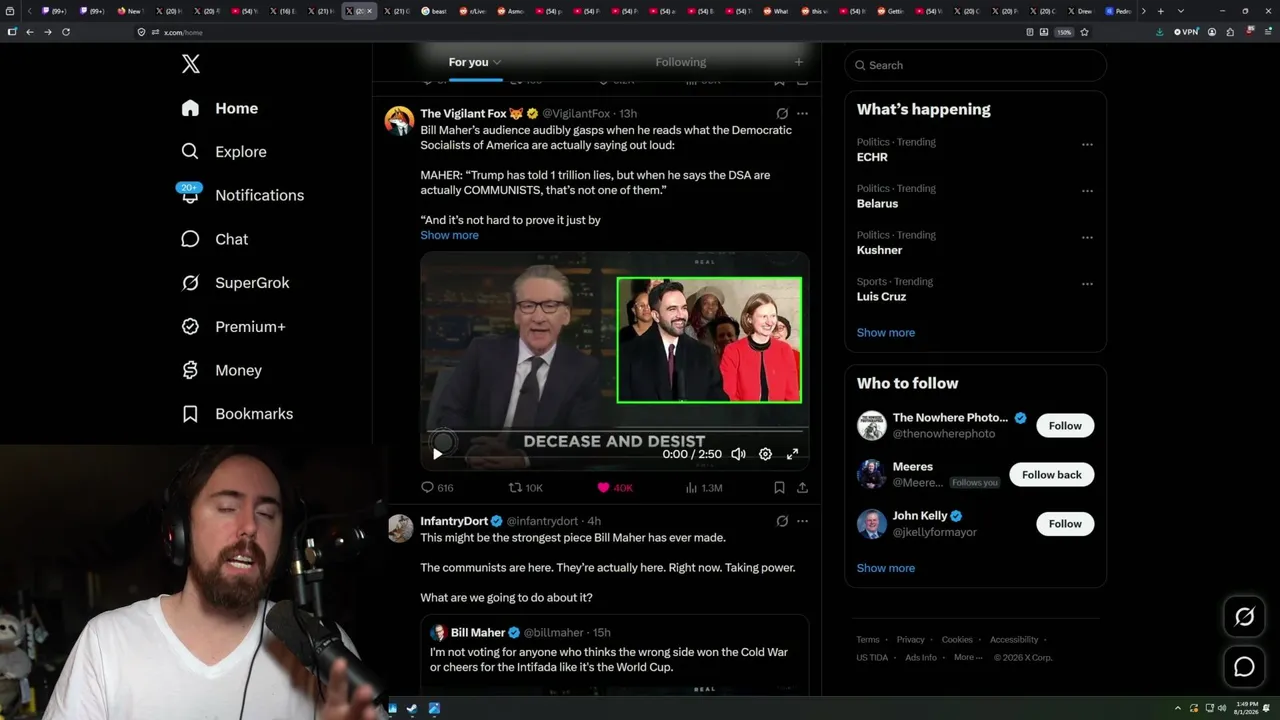The image size is (1280, 720).
Task: Open Notifications with the 20+ badge
Action: point(241,195)
